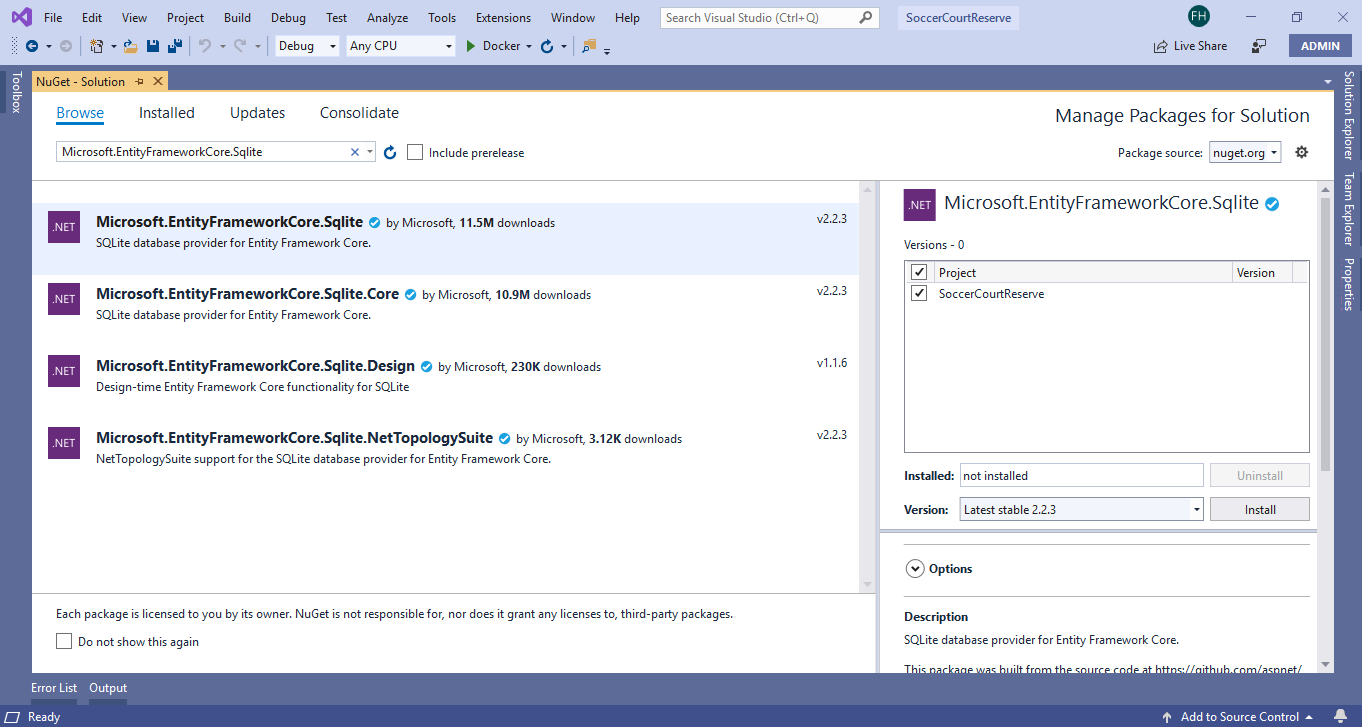Open NuGet settings gear icon

1301,152
